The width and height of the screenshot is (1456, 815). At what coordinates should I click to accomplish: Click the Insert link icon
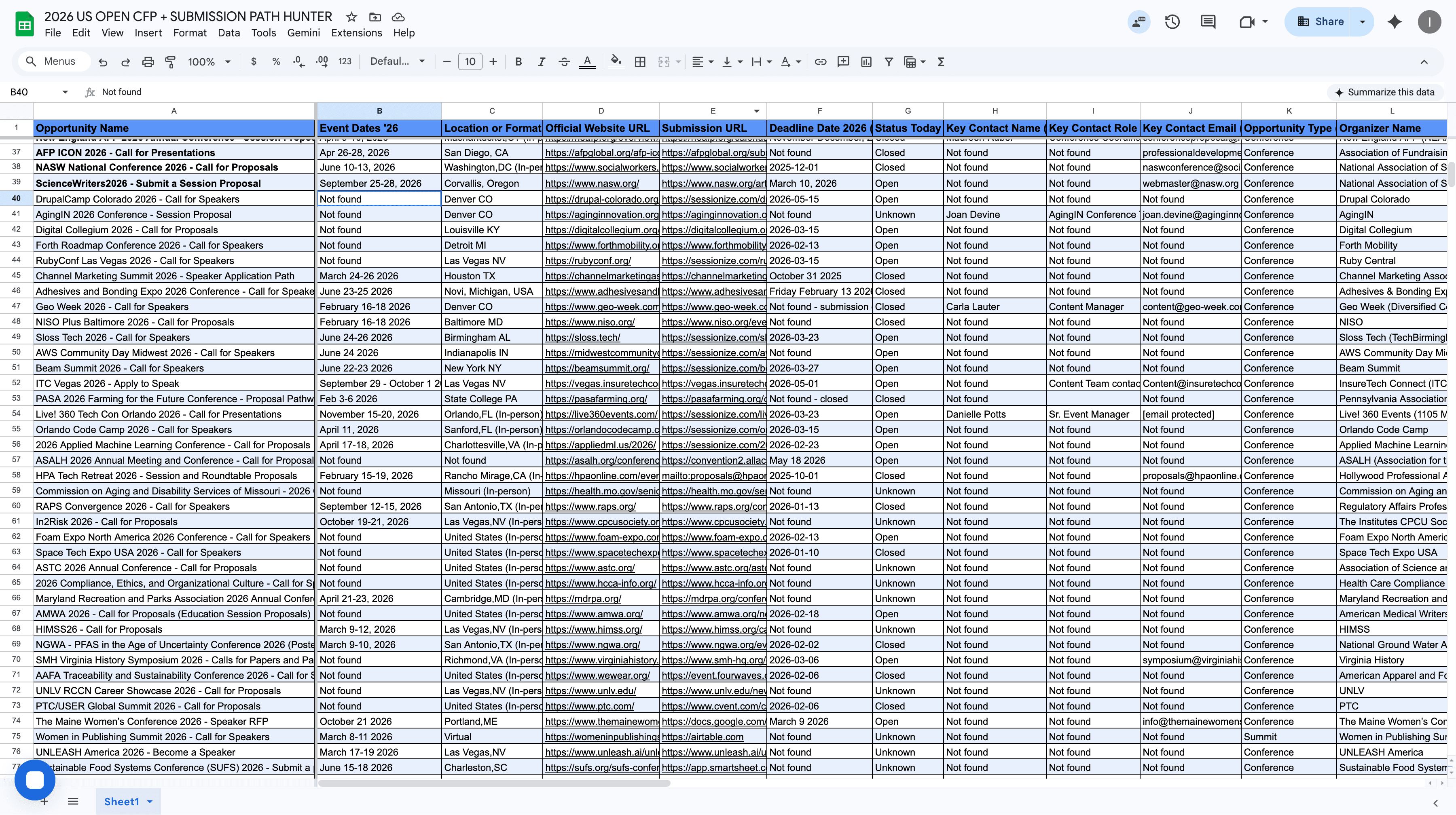(821, 62)
